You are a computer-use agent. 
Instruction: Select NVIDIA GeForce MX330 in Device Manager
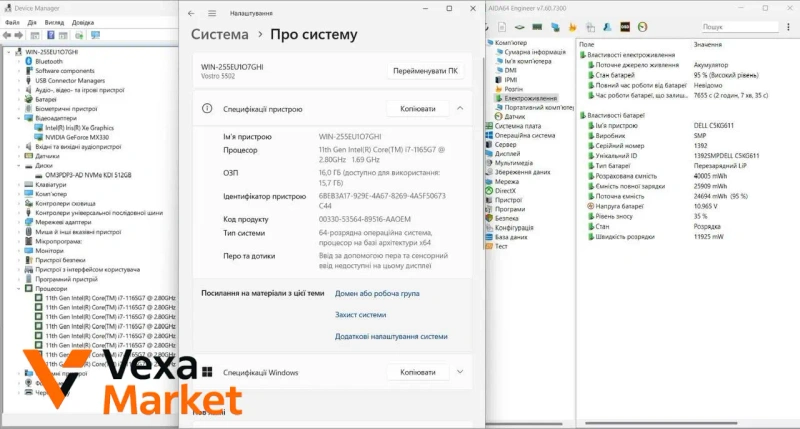[77, 137]
